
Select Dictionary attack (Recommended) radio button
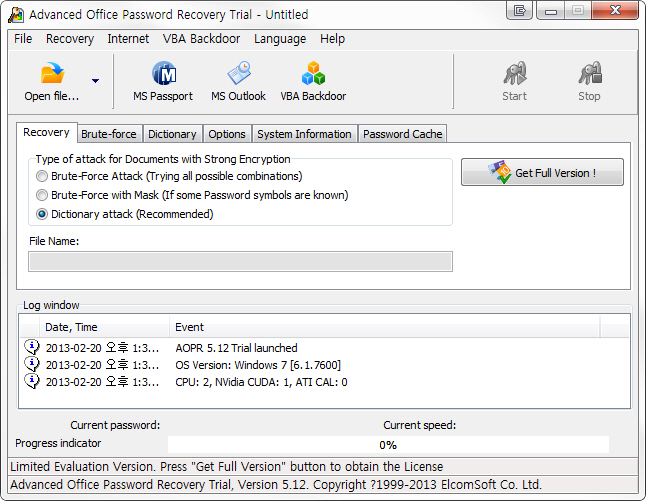pyautogui.click(x=42, y=214)
